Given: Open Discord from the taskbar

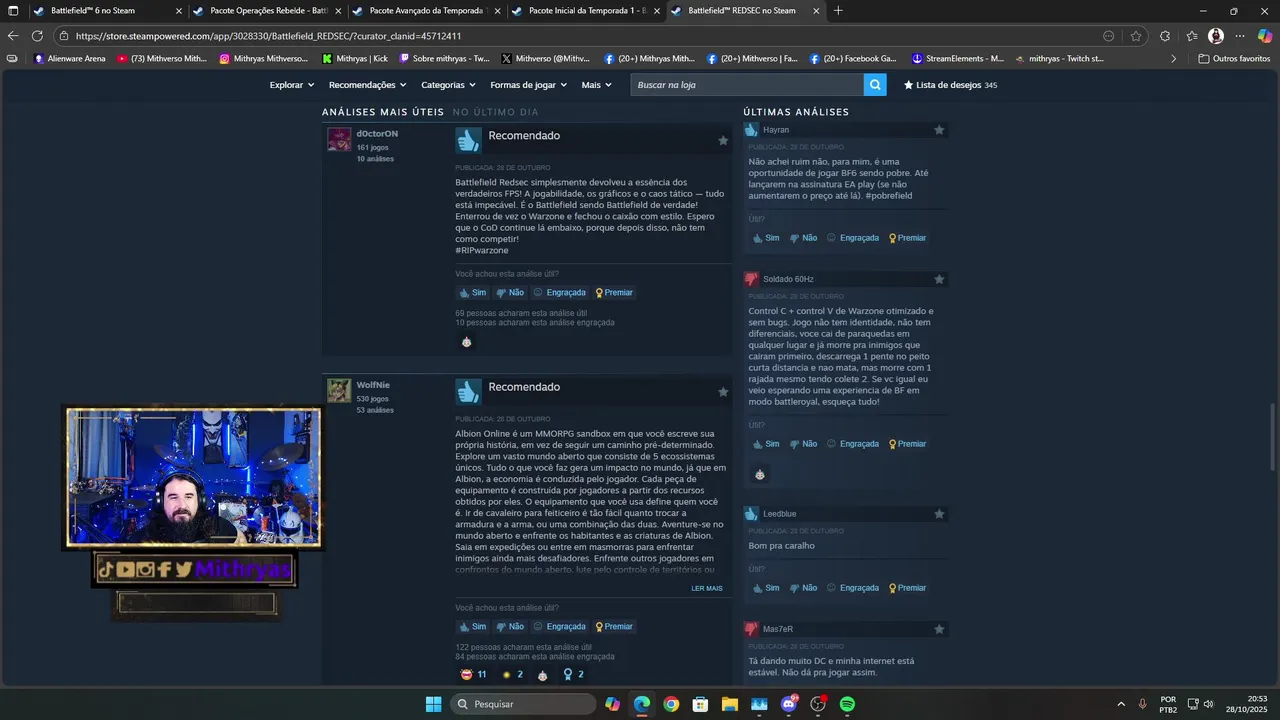Looking at the screenshot, I should point(789,704).
